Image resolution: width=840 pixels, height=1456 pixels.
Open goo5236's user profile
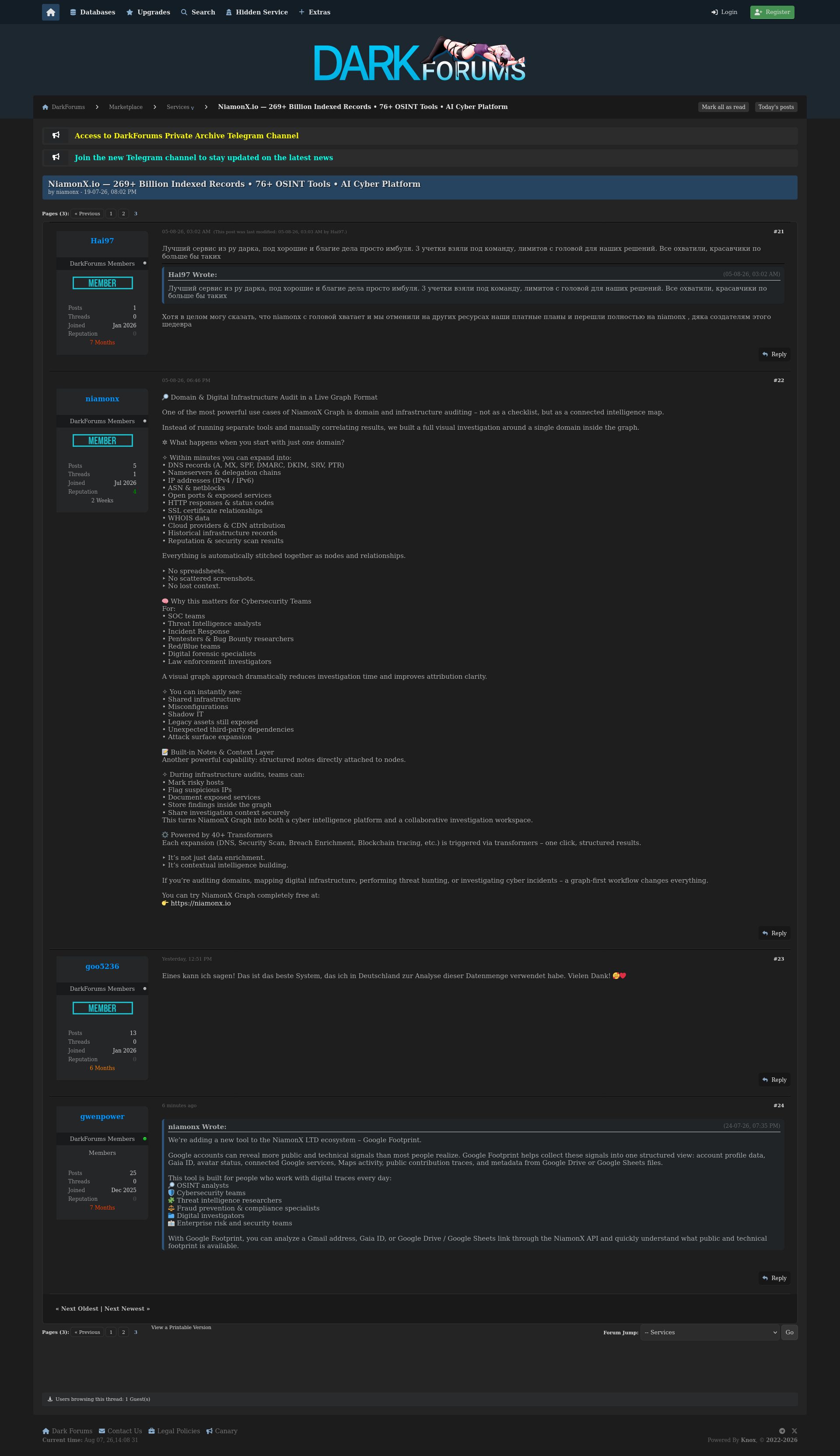click(102, 967)
